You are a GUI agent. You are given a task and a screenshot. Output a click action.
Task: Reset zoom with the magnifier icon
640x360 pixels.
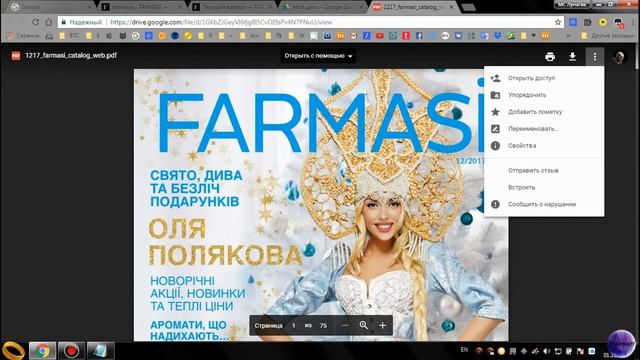[363, 325]
